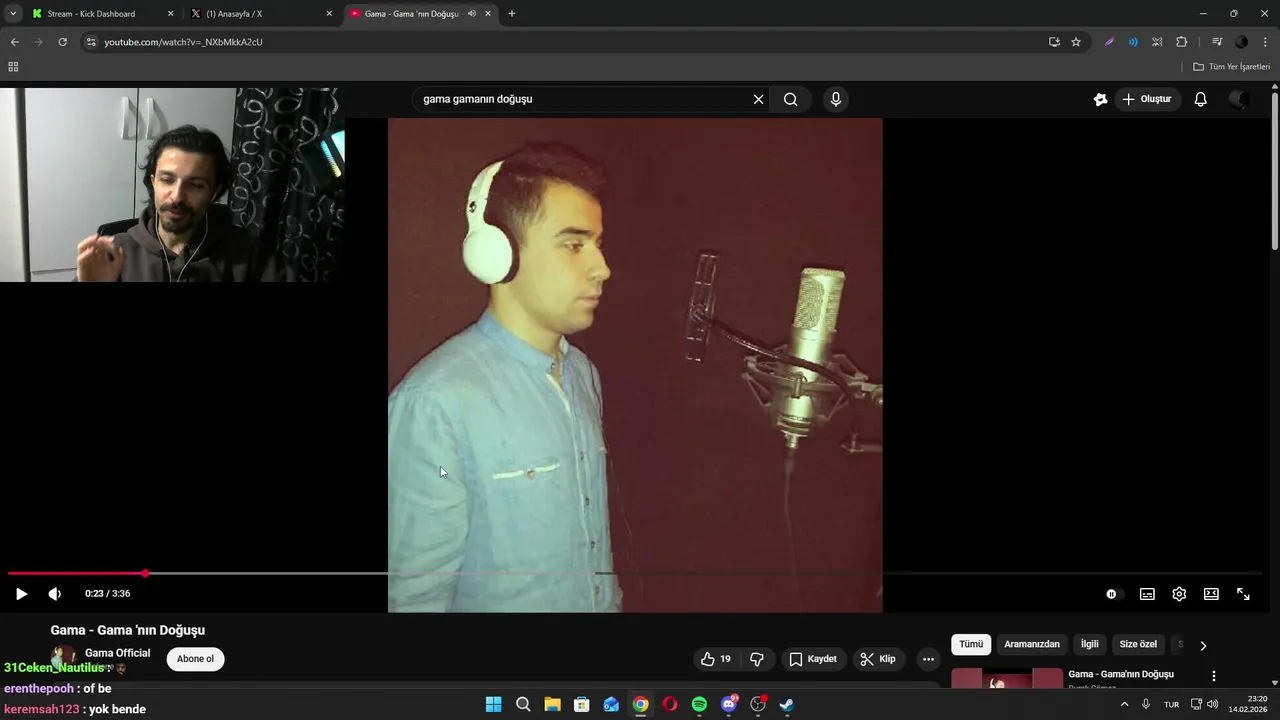
Task: Open system volume speaker in tray
Action: click(1213, 705)
